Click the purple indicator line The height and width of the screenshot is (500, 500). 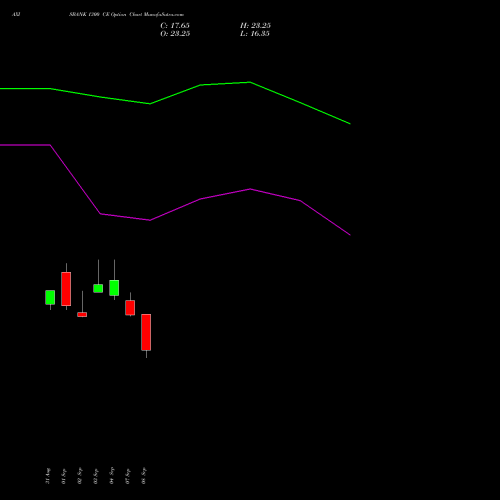click(200, 199)
